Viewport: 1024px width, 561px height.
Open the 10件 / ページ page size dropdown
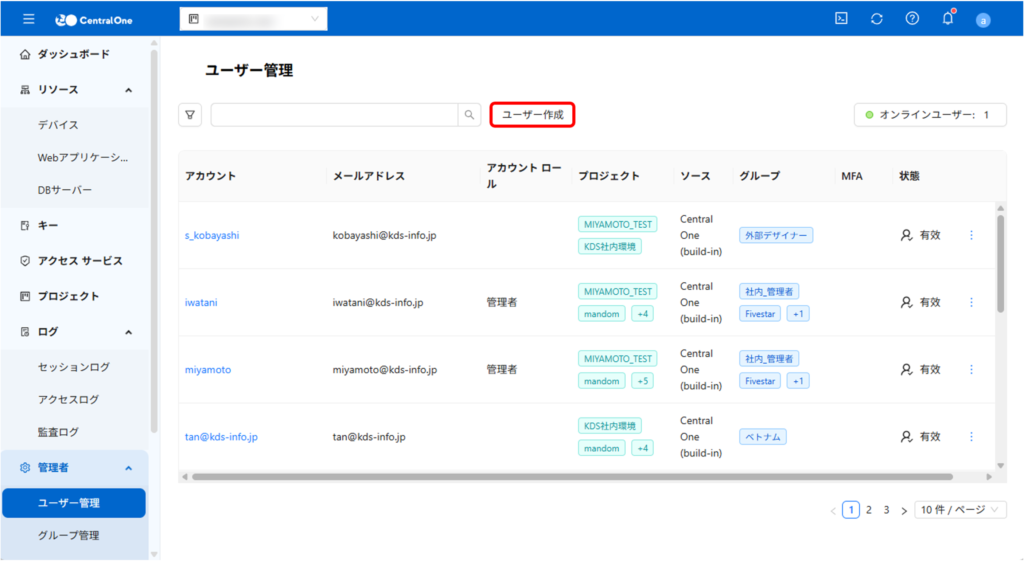tap(960, 510)
